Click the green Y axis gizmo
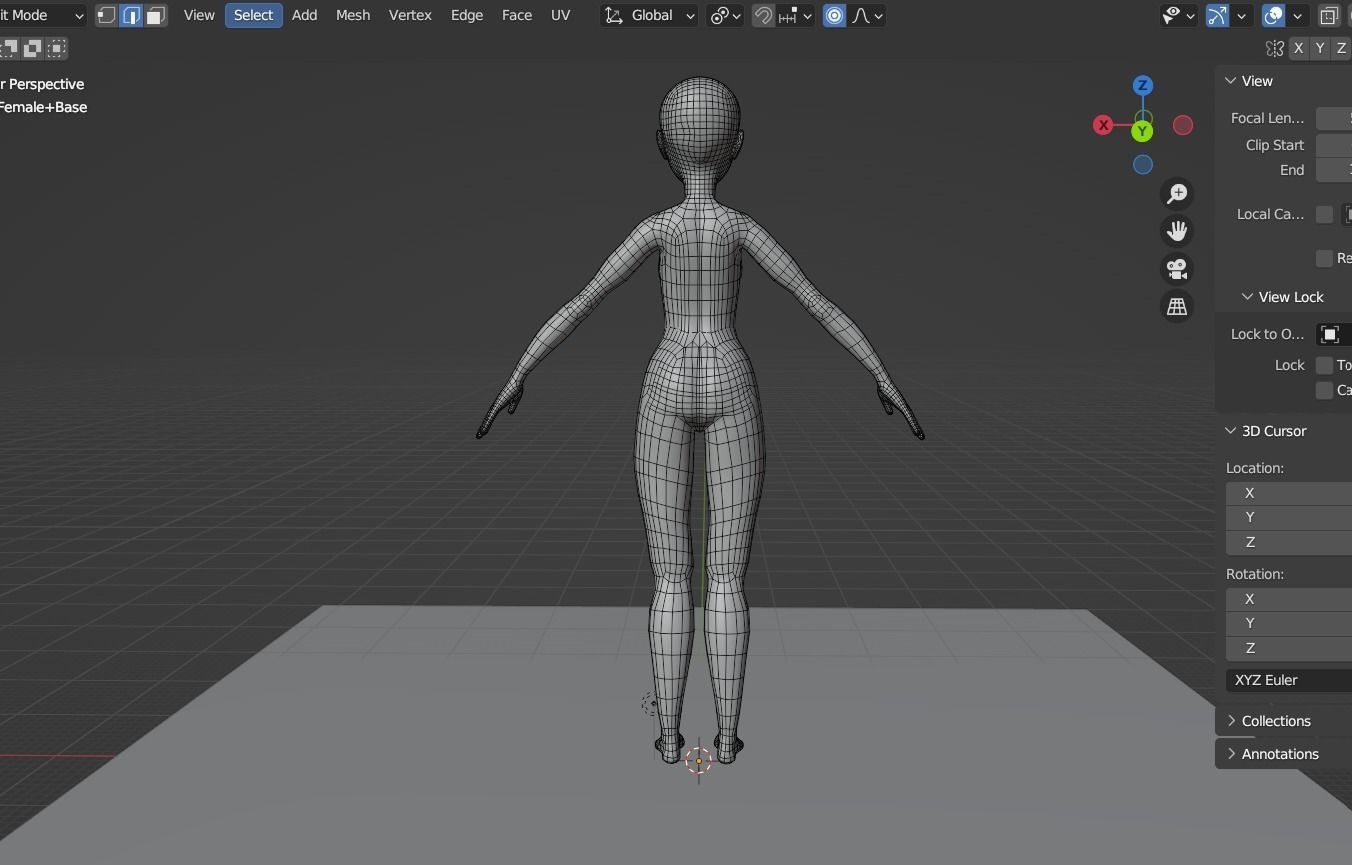The image size is (1352, 865). click(x=1142, y=131)
